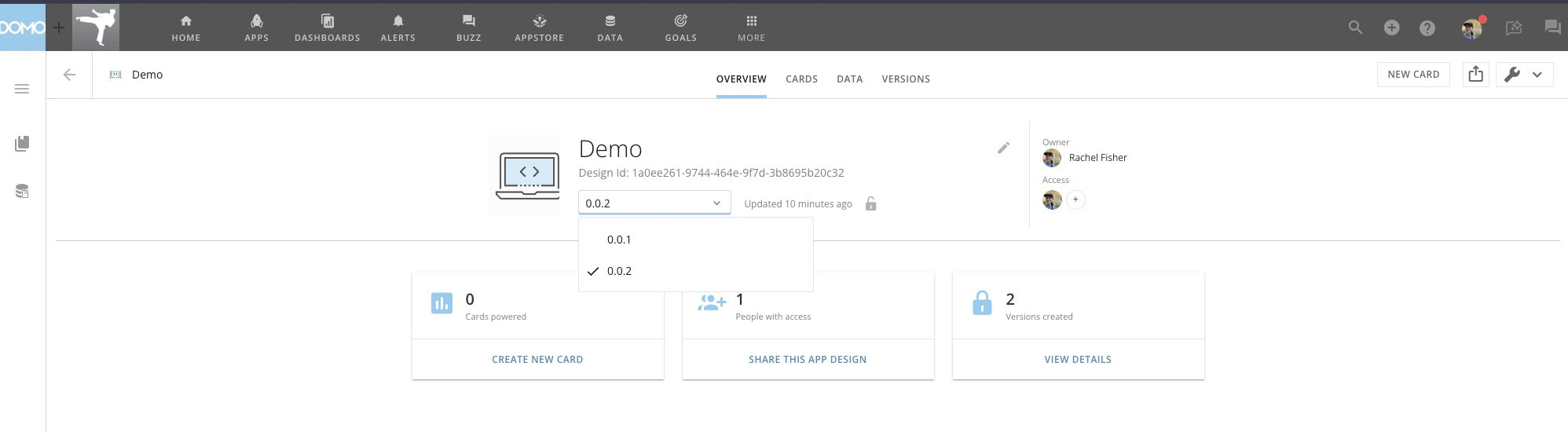Add a person with the access plus button

click(1075, 200)
